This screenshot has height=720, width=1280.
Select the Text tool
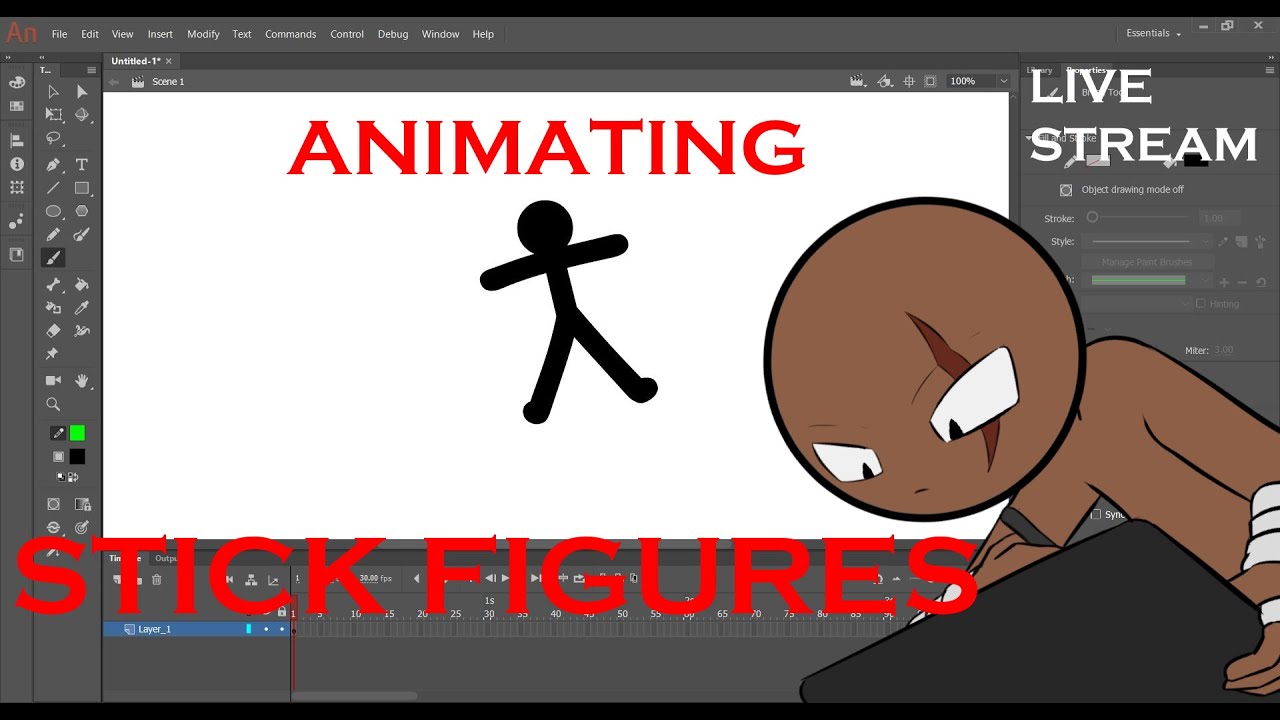tap(82, 164)
